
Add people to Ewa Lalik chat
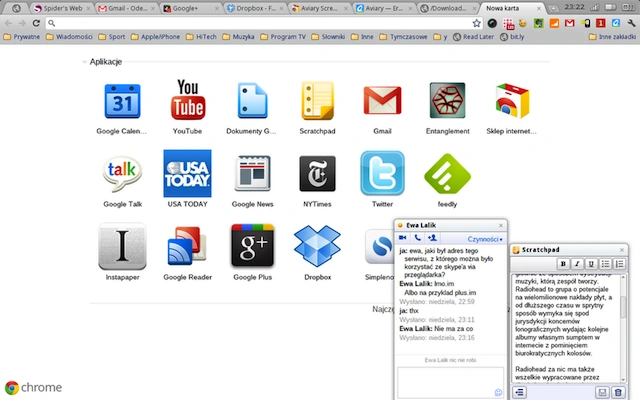432,238
